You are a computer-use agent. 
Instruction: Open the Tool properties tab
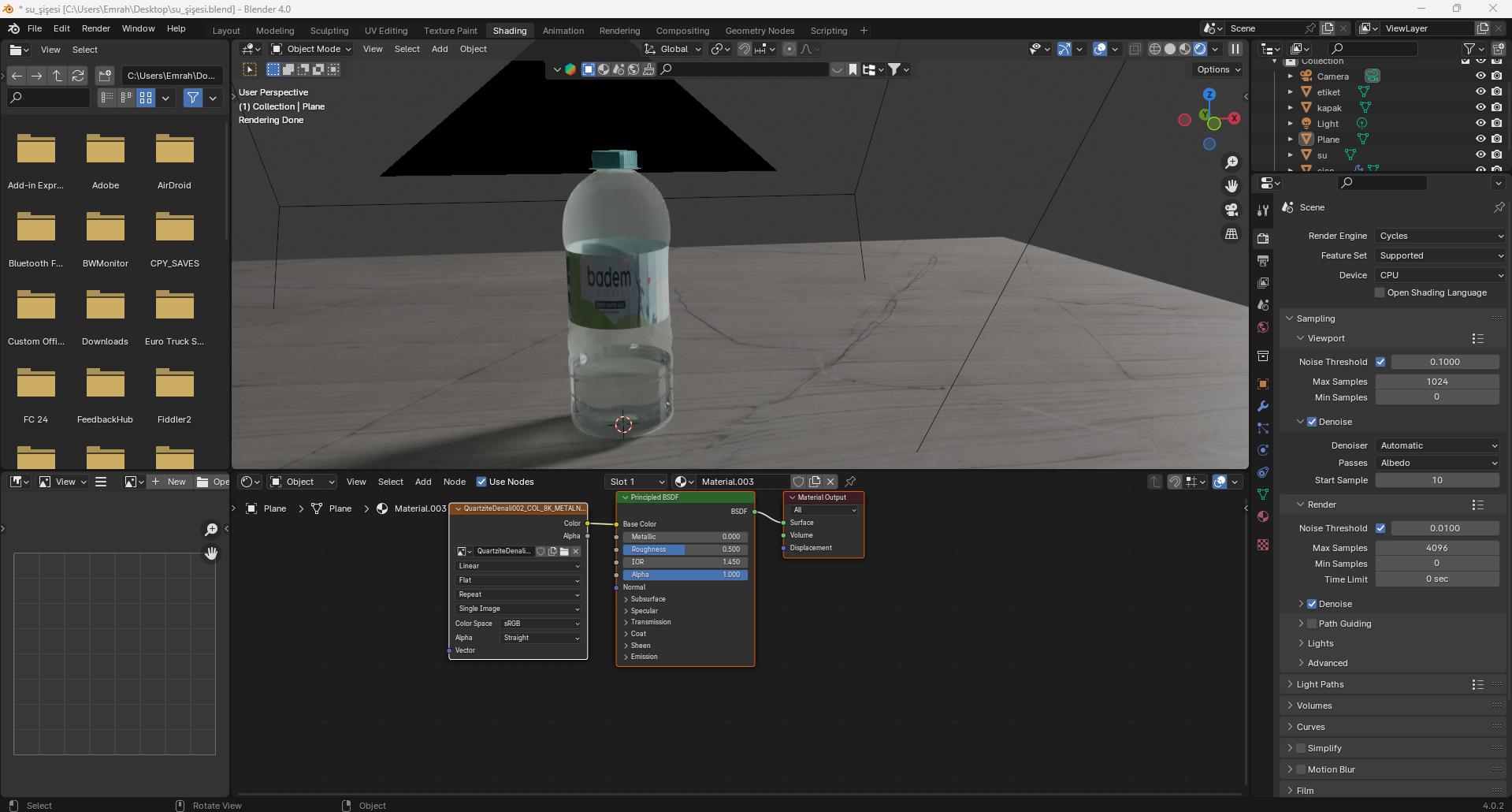tap(1263, 210)
